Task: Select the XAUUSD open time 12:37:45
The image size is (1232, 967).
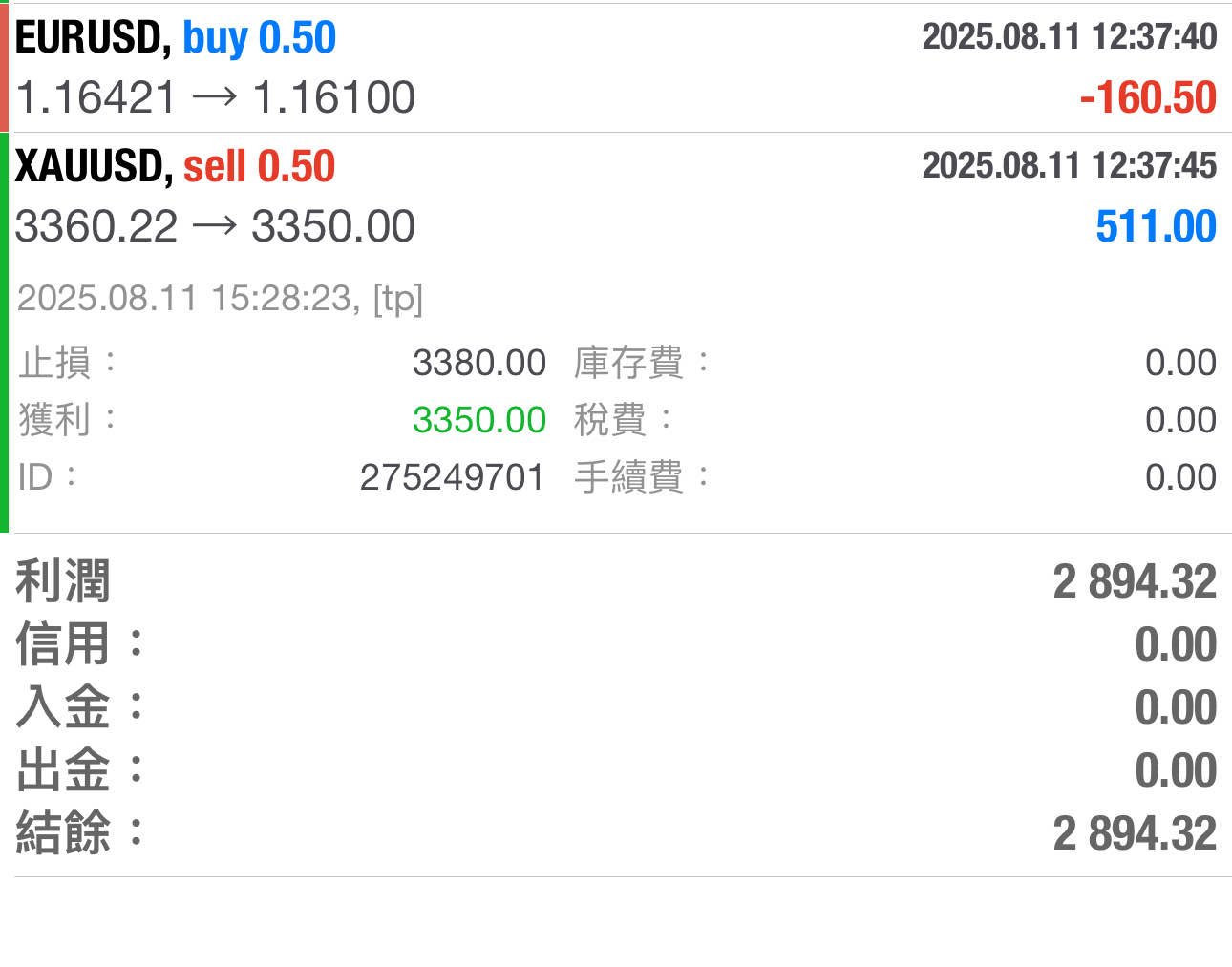Action: (x=1069, y=166)
